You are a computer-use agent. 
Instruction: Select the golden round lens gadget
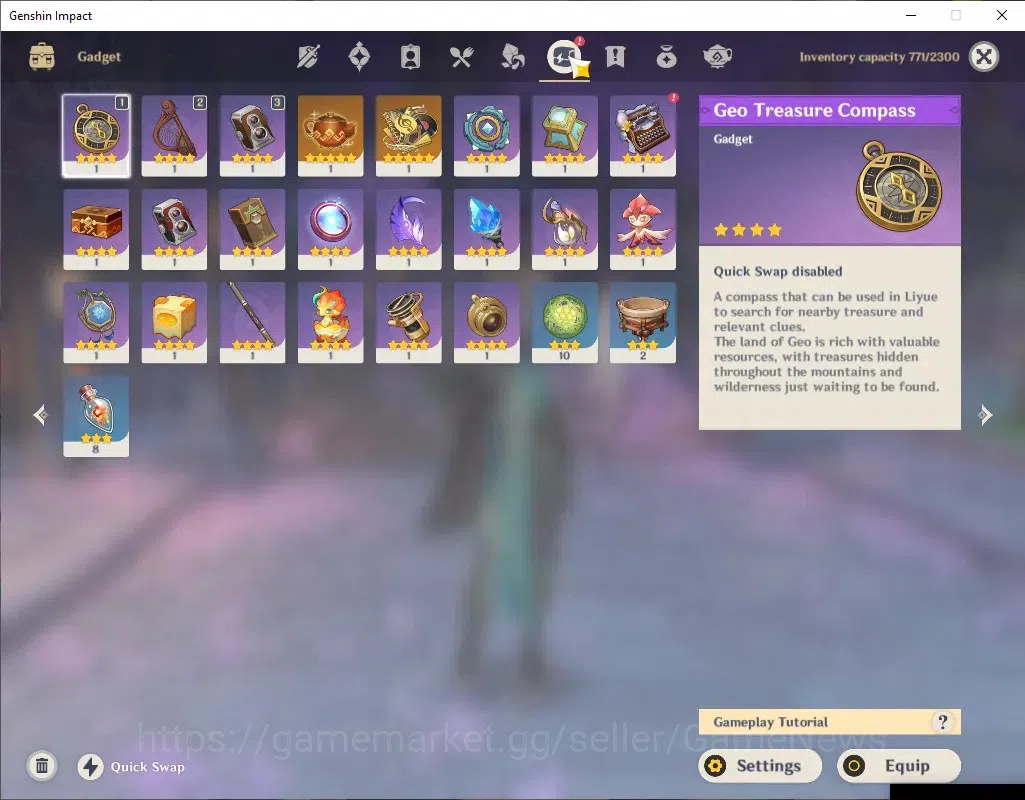coord(486,323)
